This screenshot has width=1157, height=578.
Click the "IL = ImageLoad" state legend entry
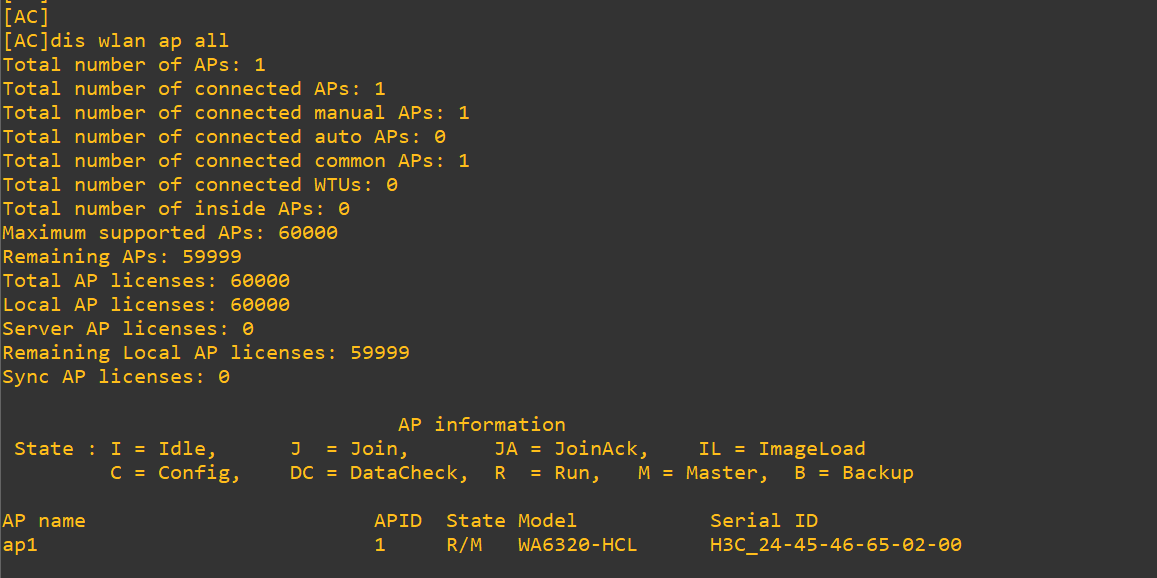(x=781, y=449)
